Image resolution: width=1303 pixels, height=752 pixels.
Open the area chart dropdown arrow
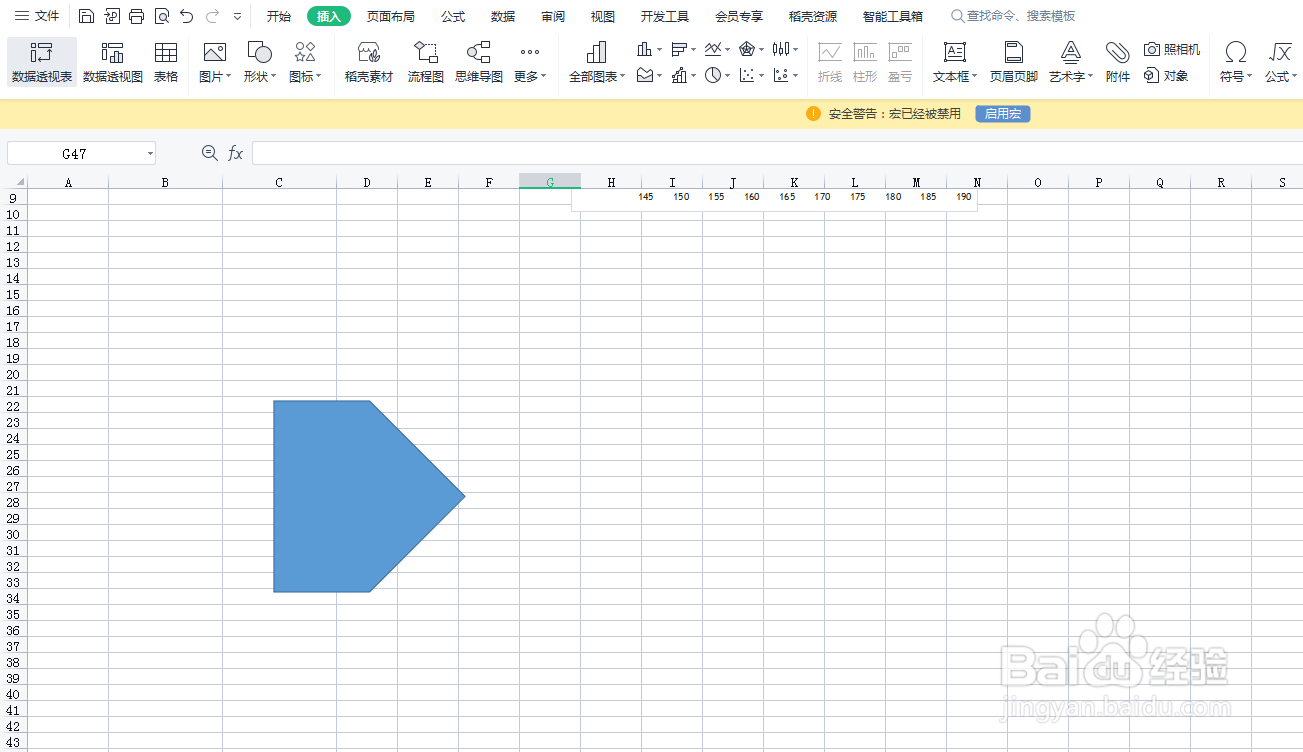click(660, 76)
